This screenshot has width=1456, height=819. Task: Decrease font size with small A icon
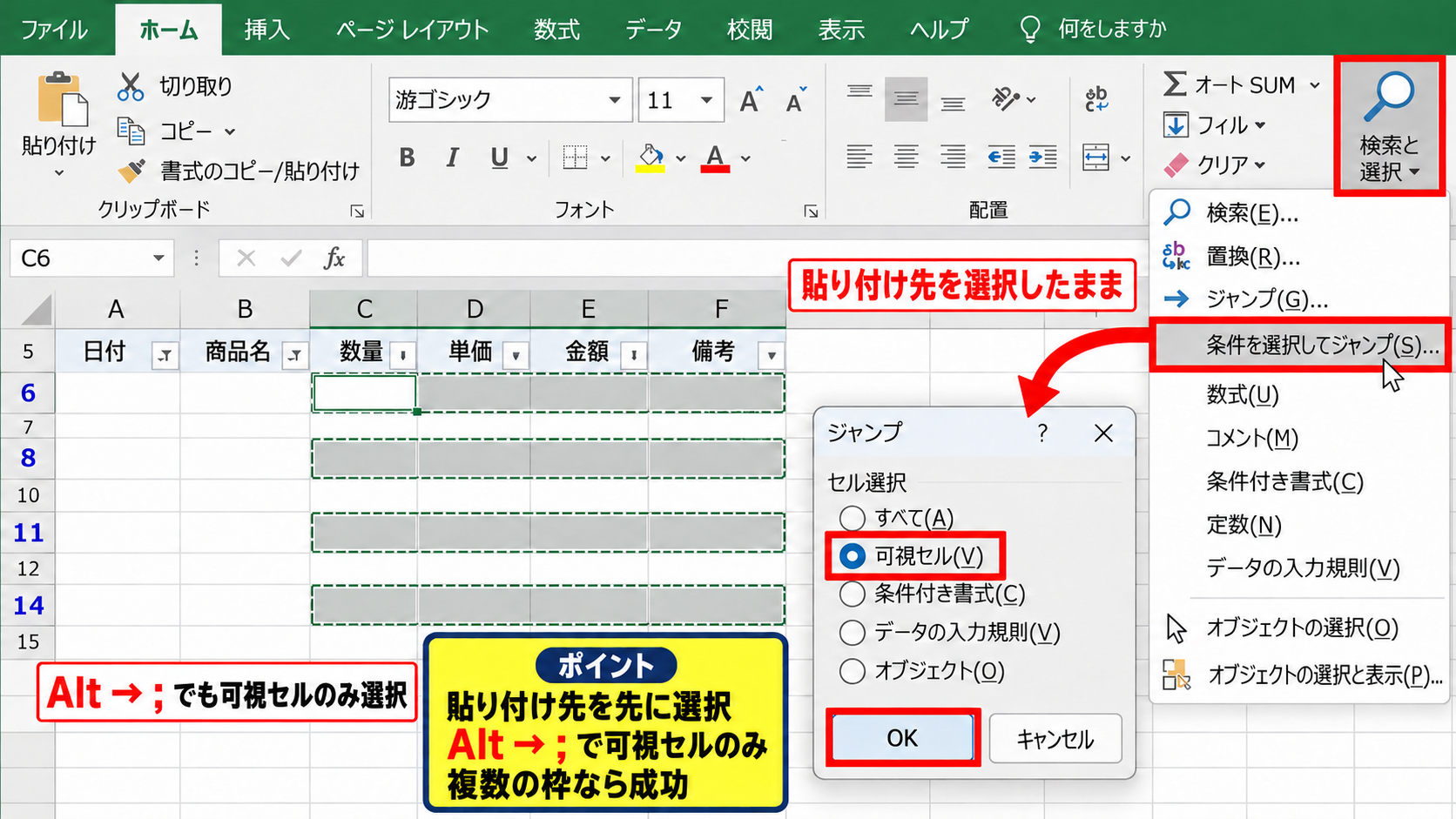[796, 101]
